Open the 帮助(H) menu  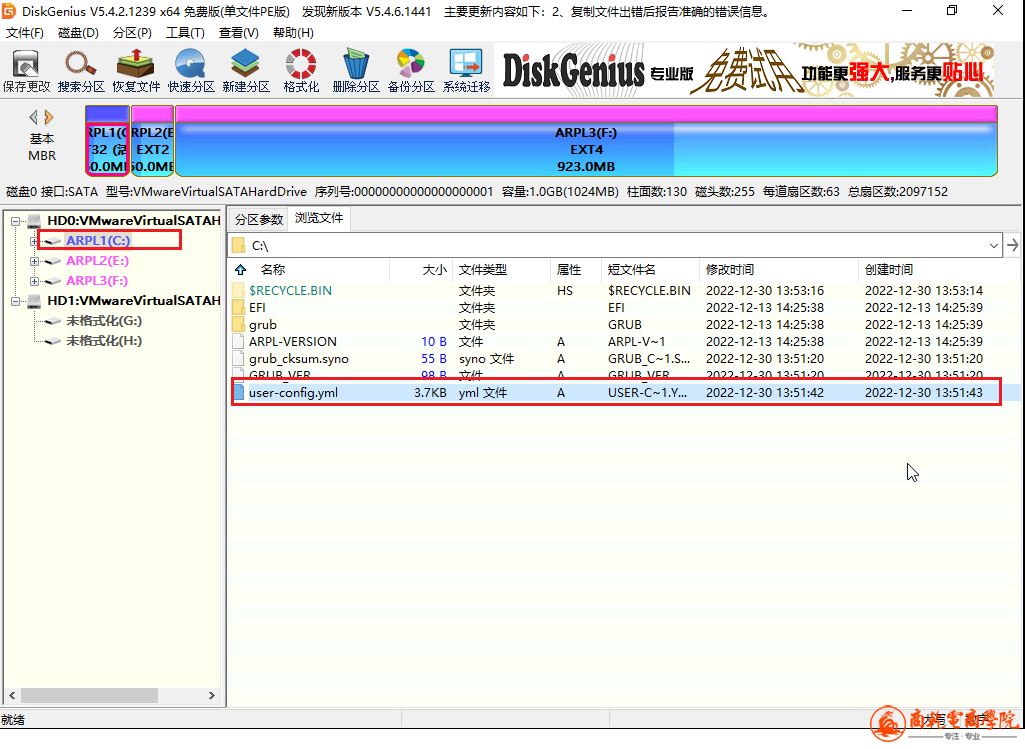point(293,33)
